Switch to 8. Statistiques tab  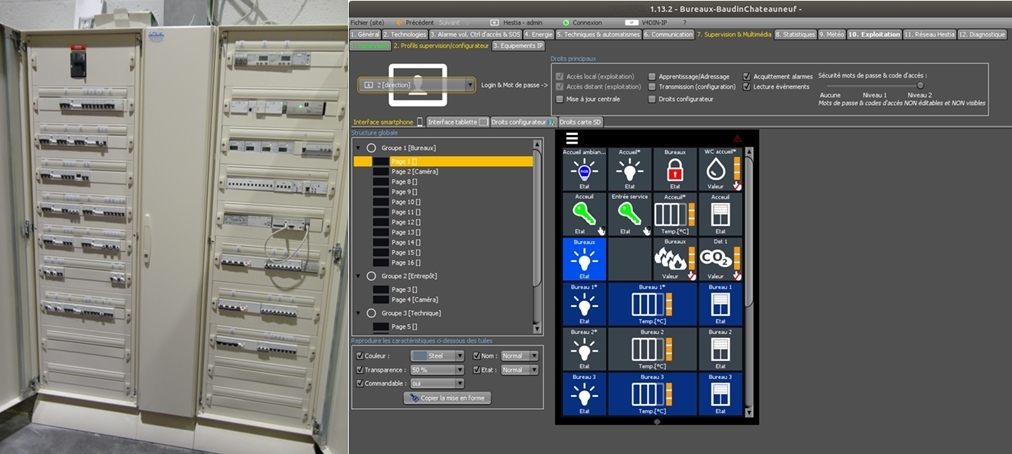[x=795, y=34]
